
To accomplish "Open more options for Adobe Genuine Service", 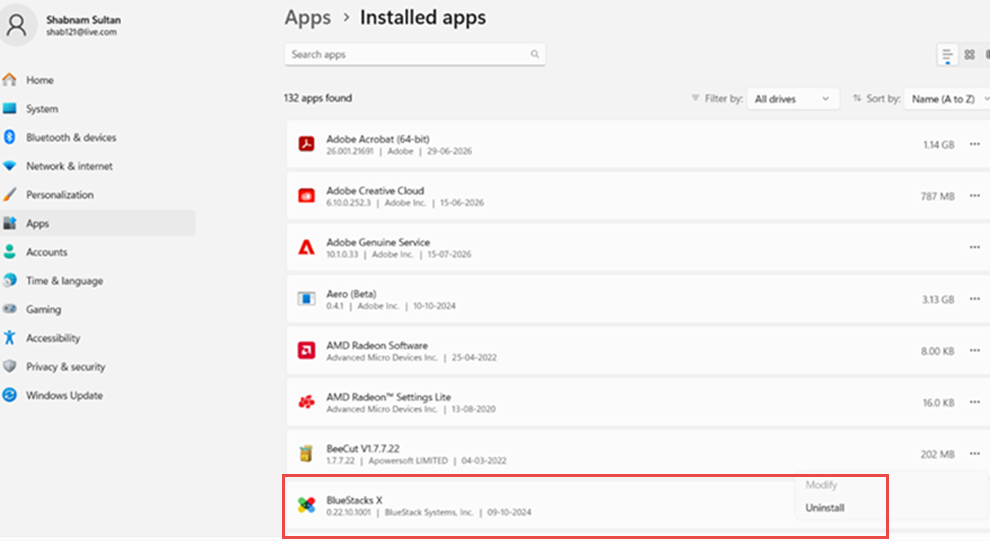I will 975,247.
